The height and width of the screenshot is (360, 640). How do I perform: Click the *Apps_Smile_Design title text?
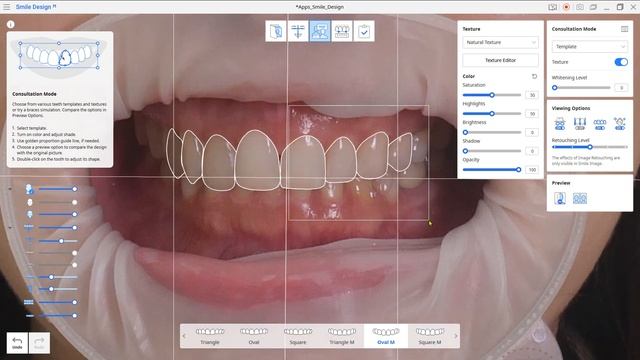point(320,7)
